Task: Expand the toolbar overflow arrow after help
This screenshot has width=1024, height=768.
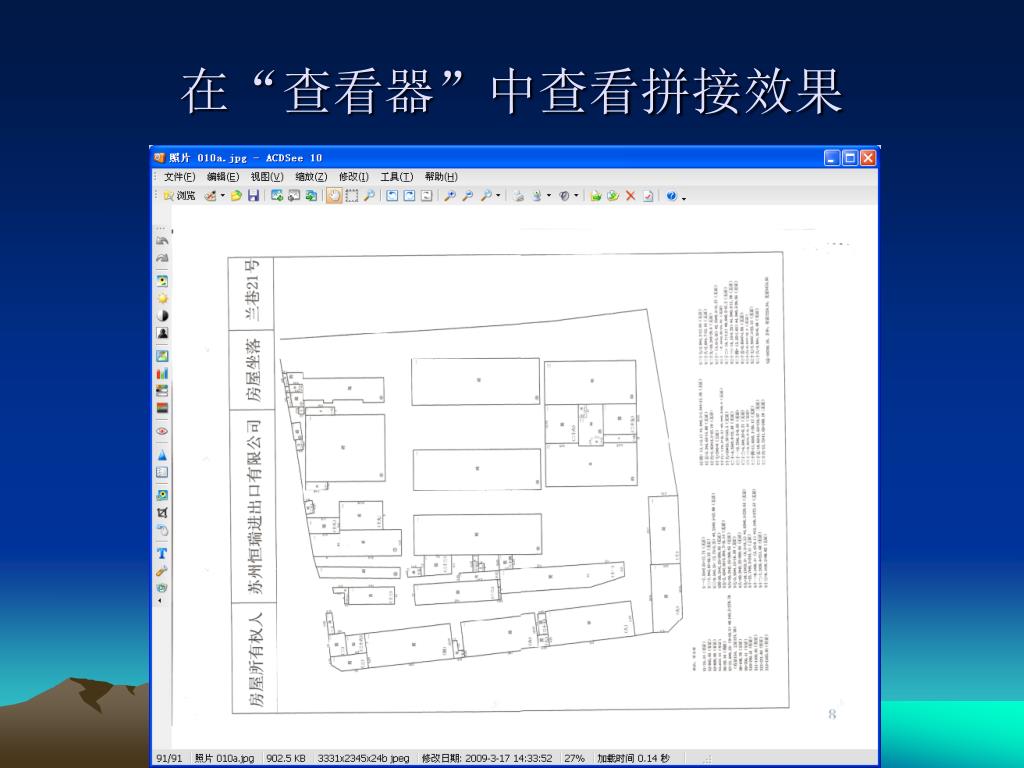Action: click(x=684, y=197)
